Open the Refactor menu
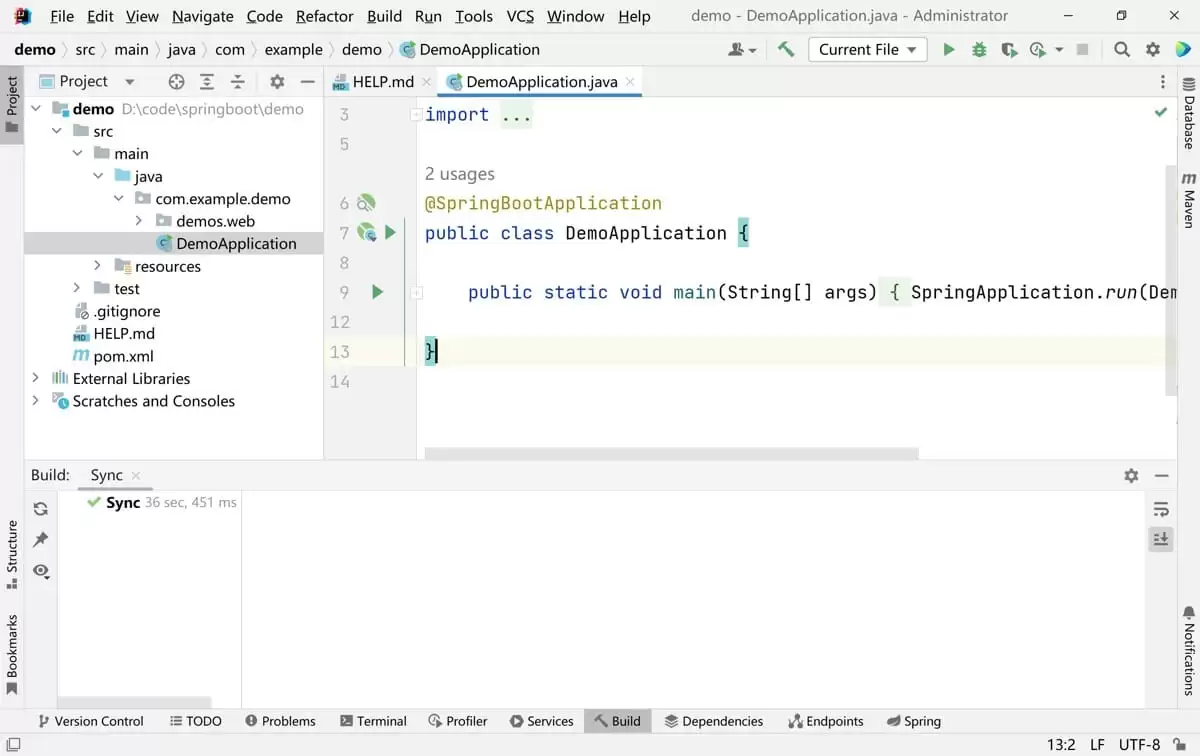The width and height of the screenshot is (1200, 756). (325, 16)
